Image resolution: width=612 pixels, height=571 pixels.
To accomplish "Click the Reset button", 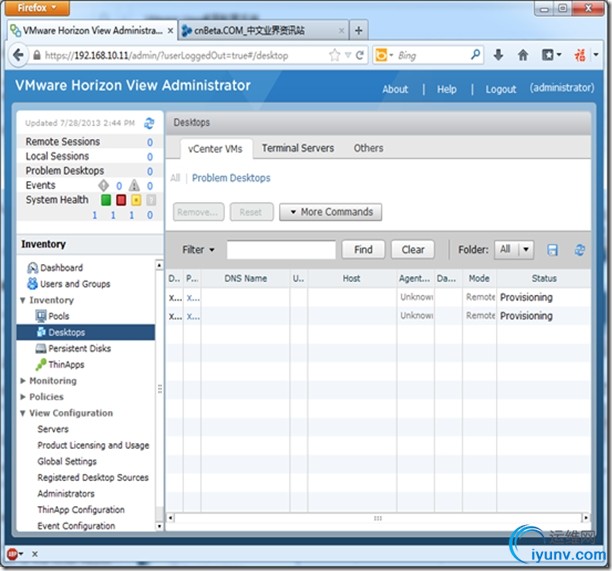I will [251, 212].
